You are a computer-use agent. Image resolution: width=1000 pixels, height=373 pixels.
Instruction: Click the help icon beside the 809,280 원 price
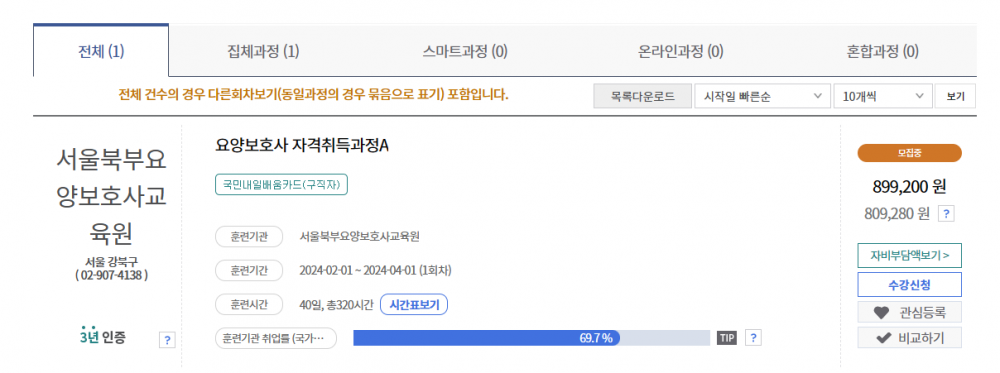[946, 214]
